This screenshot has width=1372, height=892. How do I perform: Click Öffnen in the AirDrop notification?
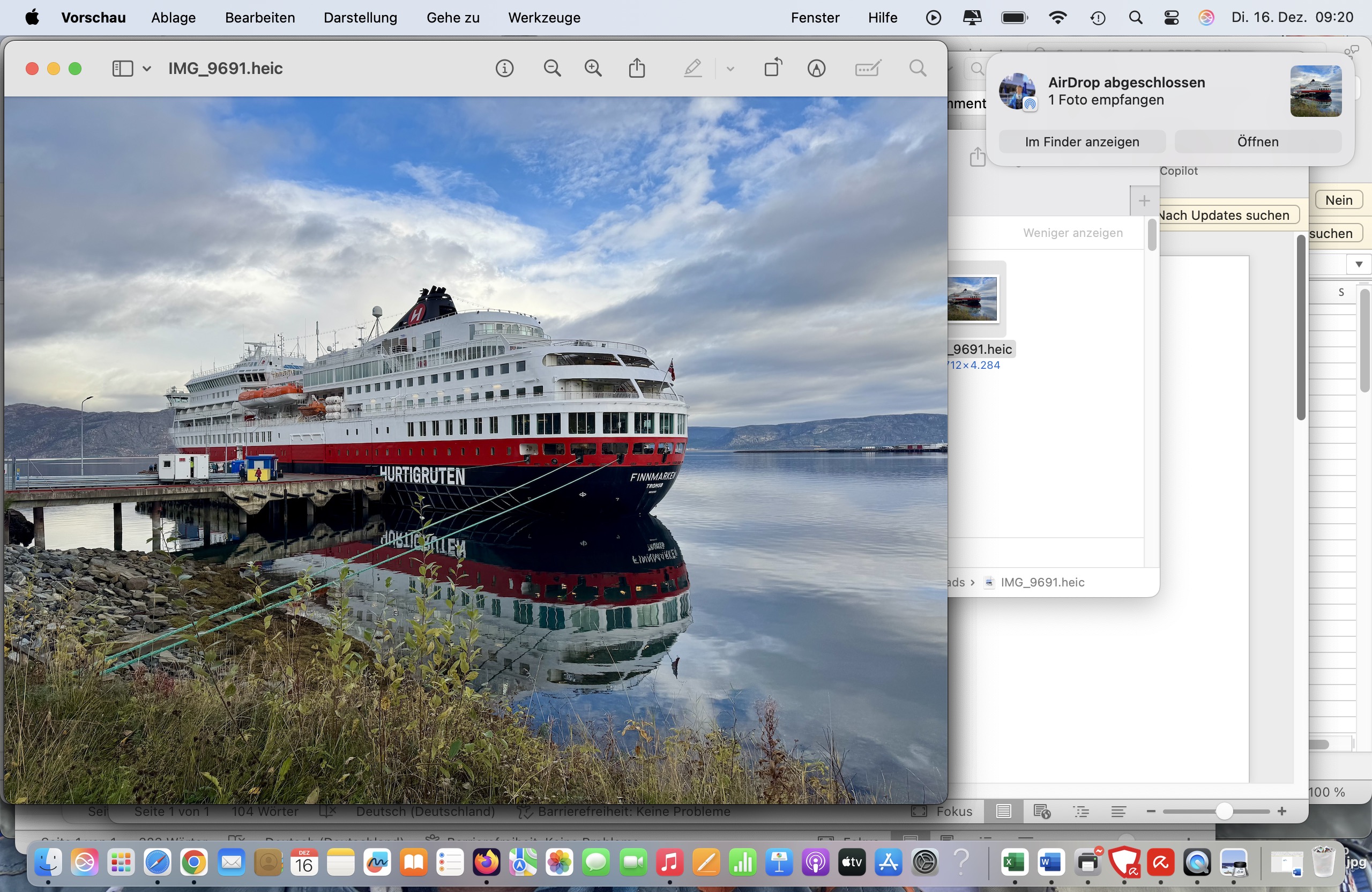(x=1257, y=142)
